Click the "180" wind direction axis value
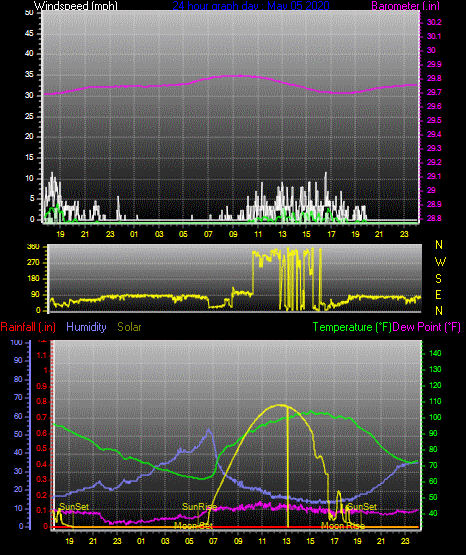This screenshot has width=466, height=555. (x=33, y=279)
